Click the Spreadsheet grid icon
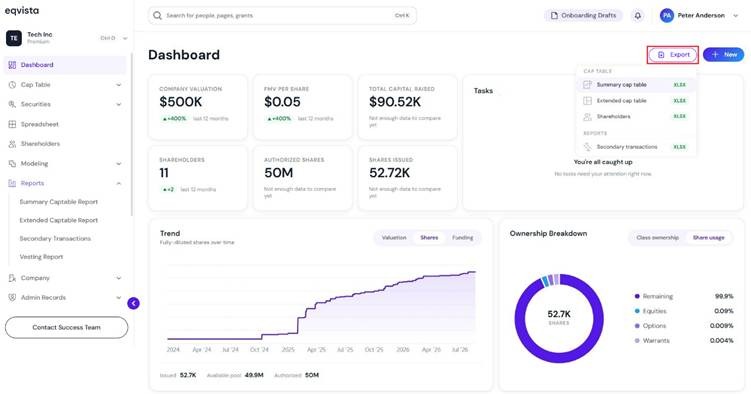 12,124
